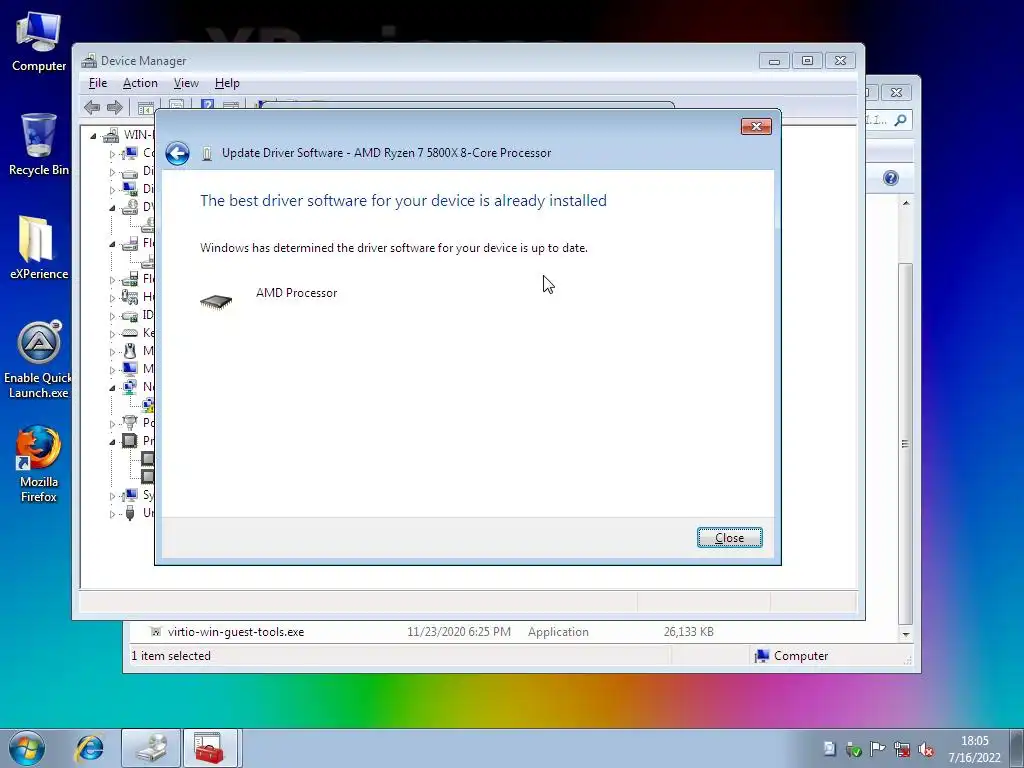The width and height of the screenshot is (1024, 768).
Task: Open the Computer desktop icon
Action: point(39,41)
